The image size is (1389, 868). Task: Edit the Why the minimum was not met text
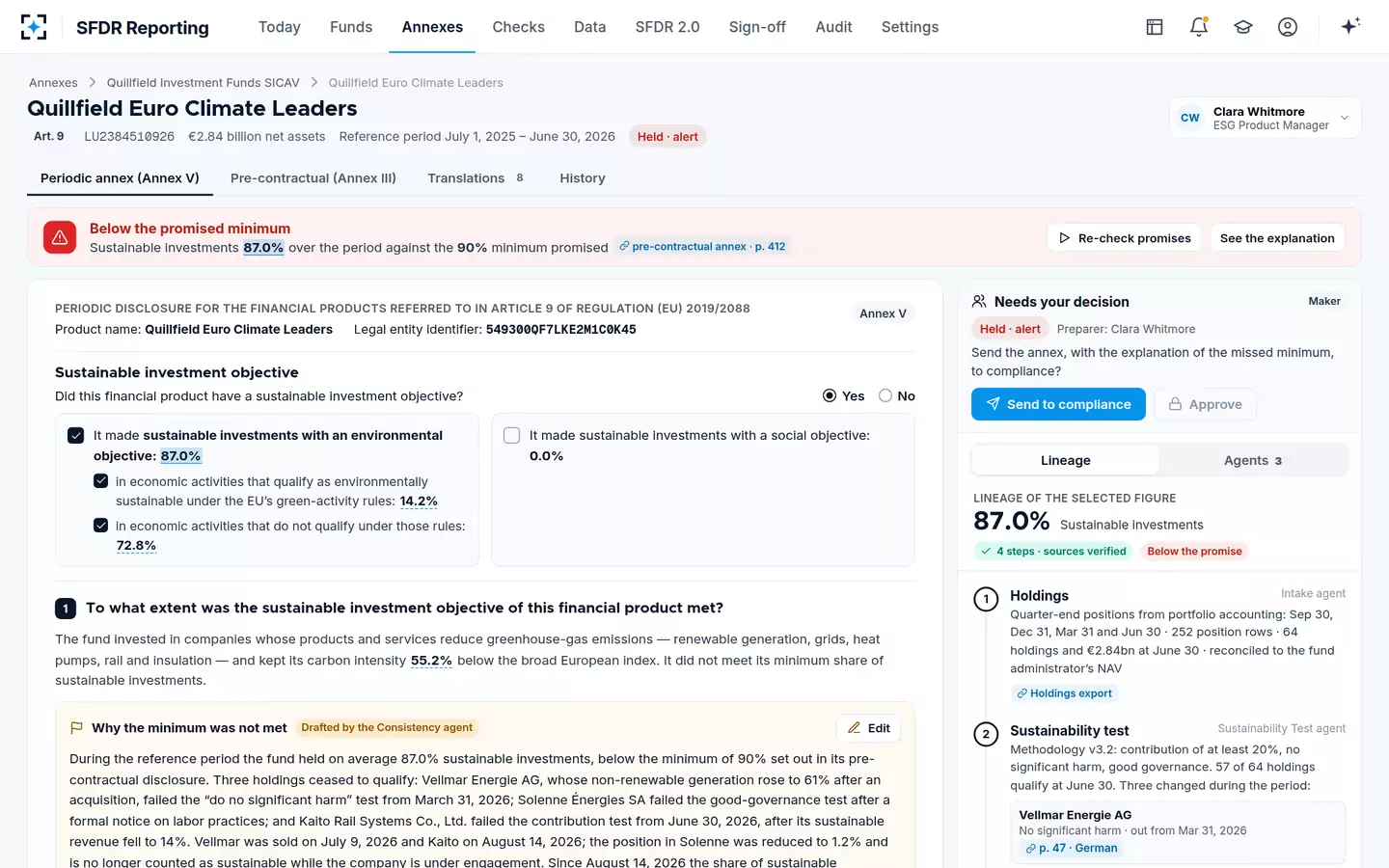(868, 728)
